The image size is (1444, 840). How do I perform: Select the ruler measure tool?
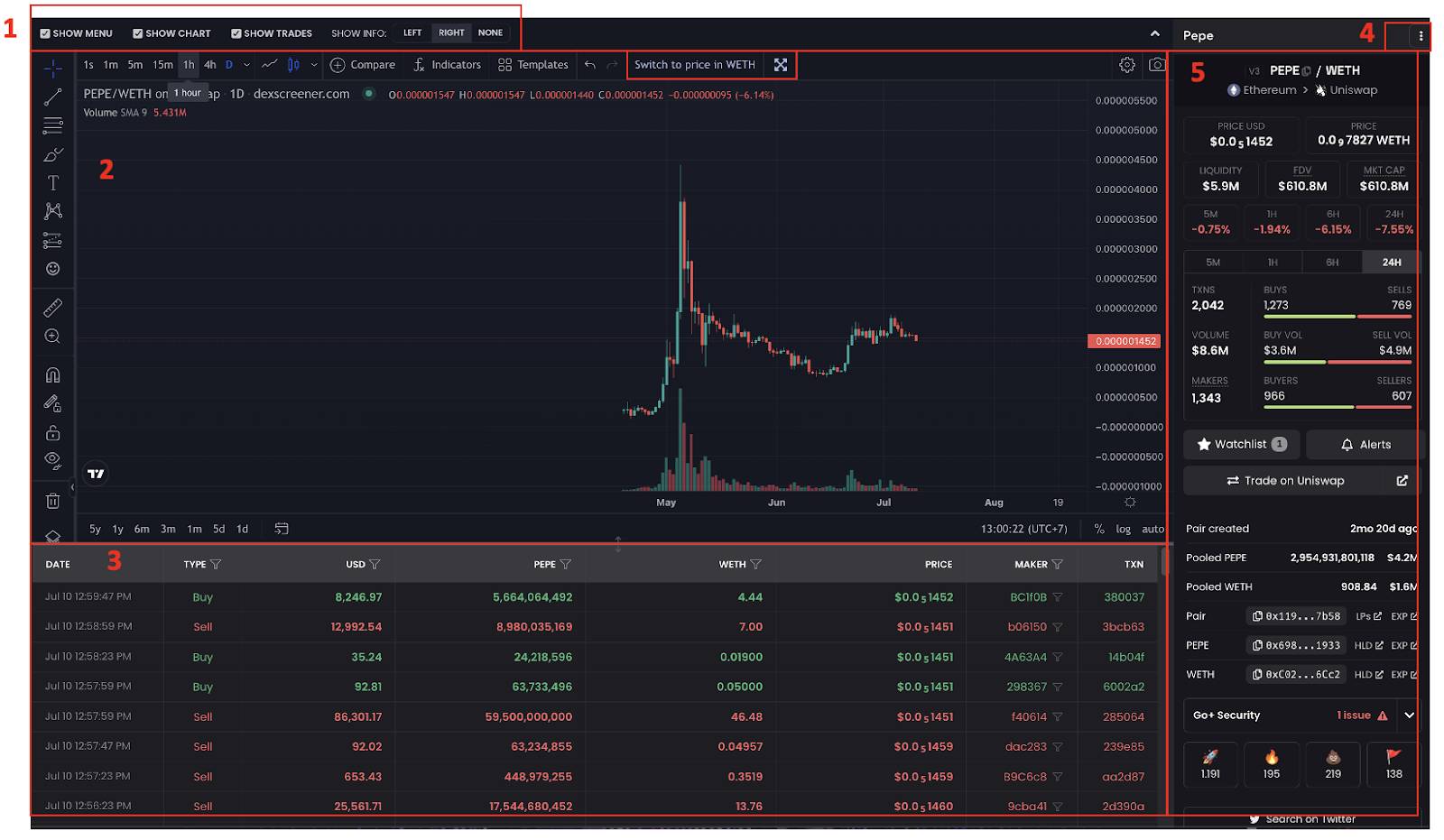coord(53,308)
